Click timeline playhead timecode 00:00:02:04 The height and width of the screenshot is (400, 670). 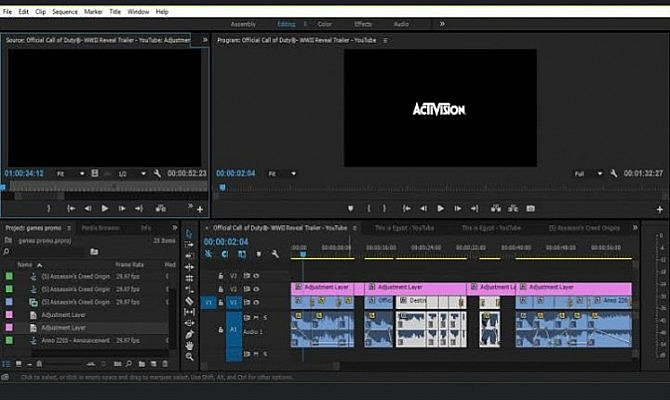pyautogui.click(x=226, y=242)
